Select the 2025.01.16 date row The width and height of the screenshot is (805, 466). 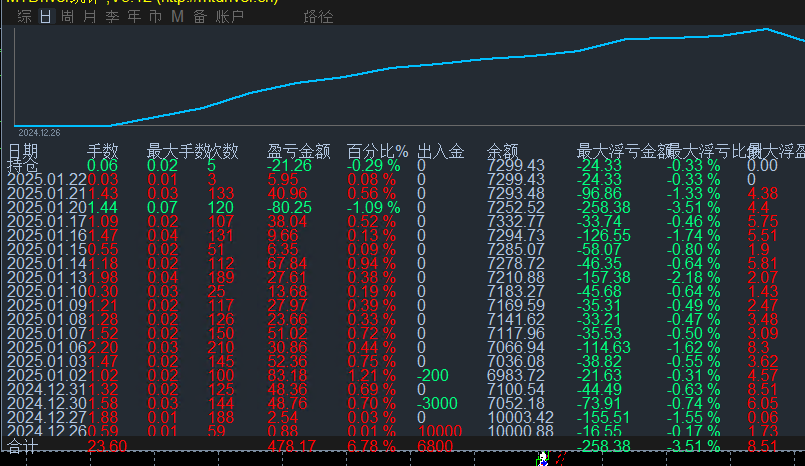point(47,236)
